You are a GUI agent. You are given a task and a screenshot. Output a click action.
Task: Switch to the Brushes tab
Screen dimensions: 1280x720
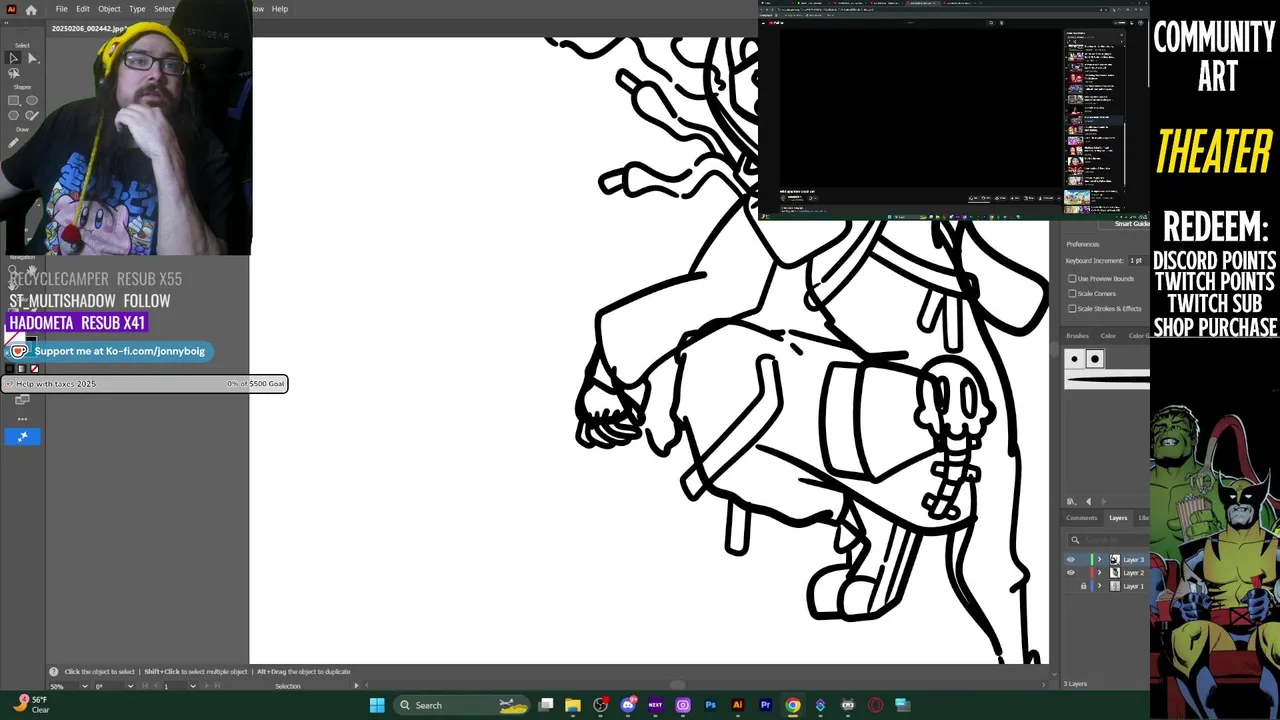point(1077,336)
